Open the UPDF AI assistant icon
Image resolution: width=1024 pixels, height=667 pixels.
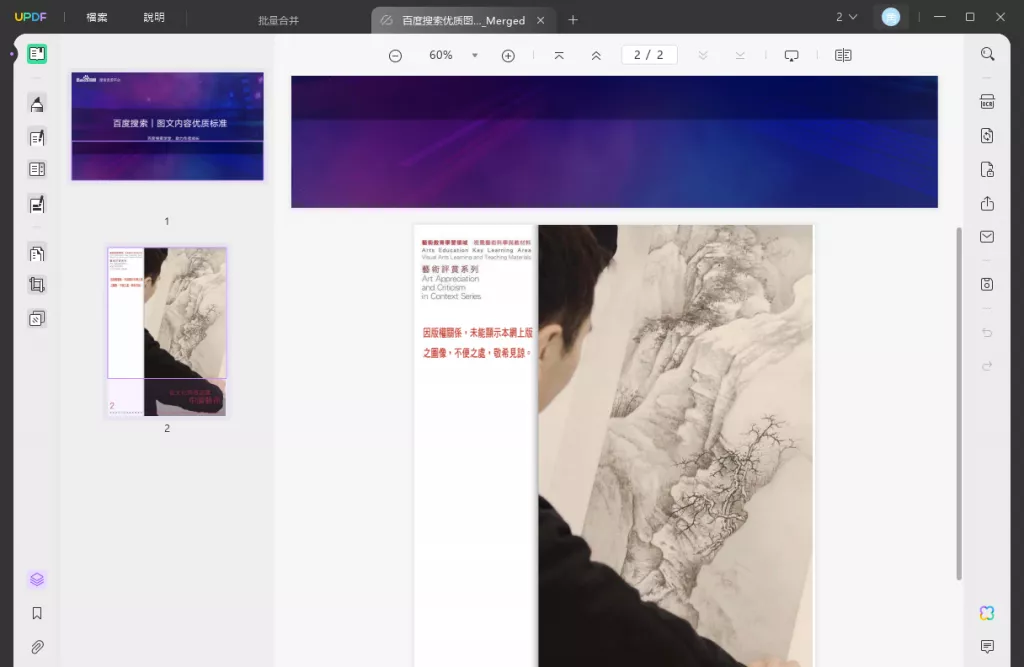click(987, 613)
